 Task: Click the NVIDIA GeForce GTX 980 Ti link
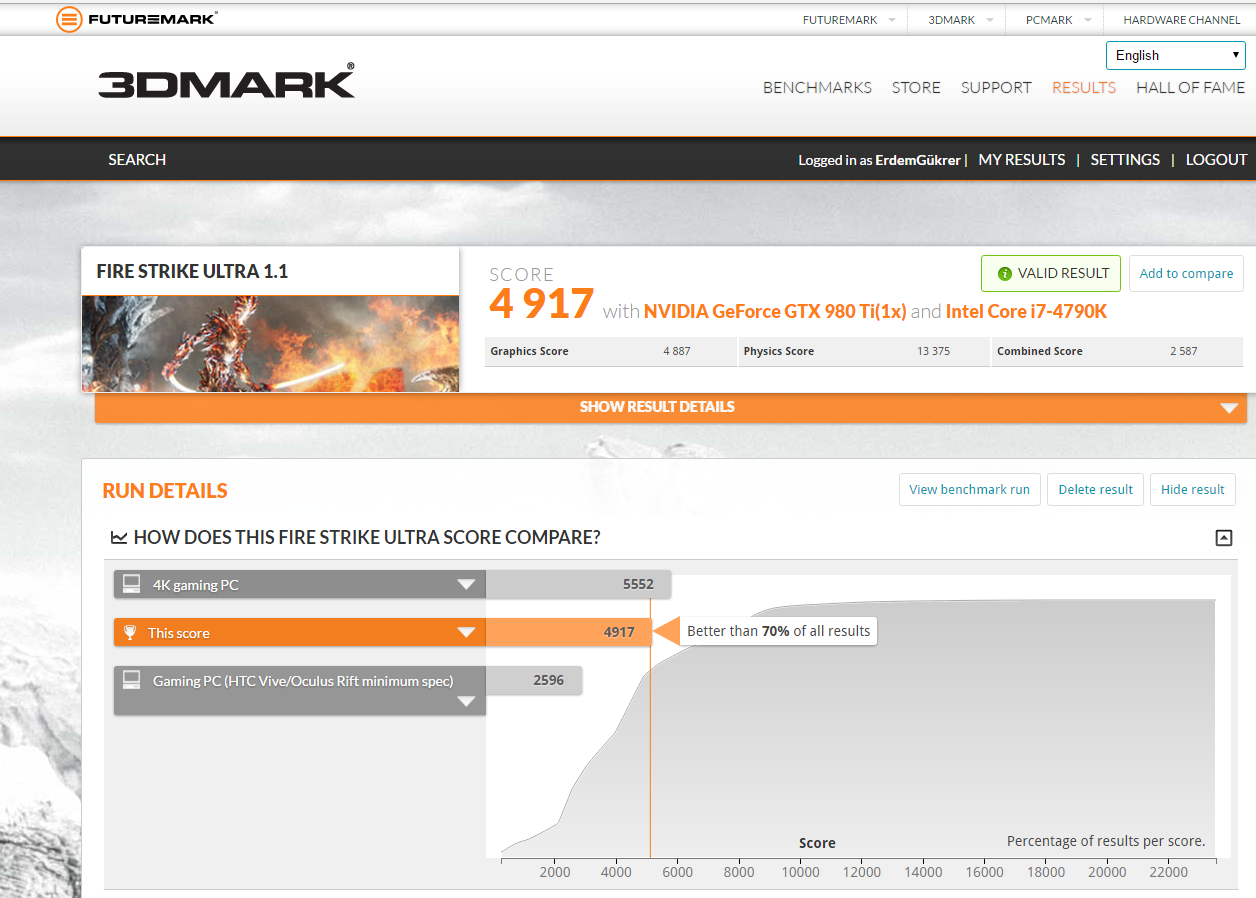[775, 311]
